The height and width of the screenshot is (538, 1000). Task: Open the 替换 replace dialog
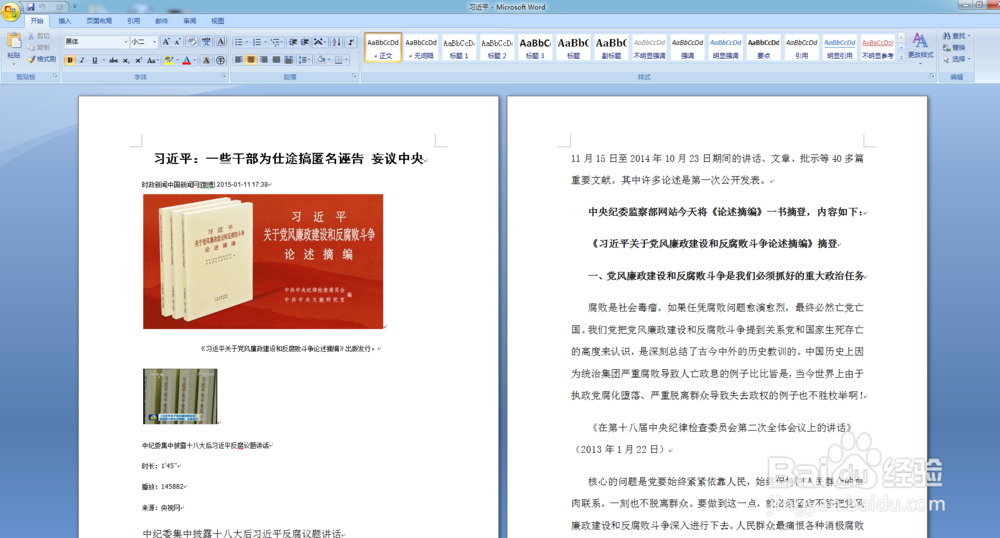955,47
